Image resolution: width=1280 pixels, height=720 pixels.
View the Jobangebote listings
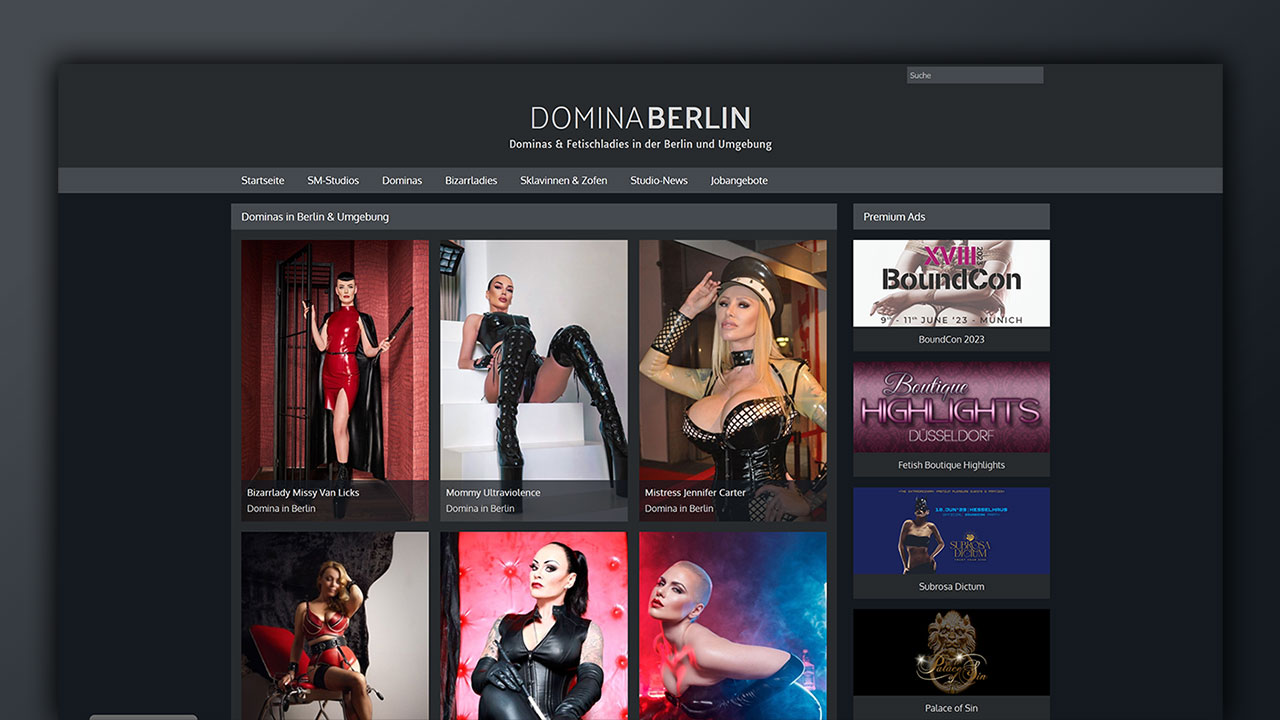(739, 180)
